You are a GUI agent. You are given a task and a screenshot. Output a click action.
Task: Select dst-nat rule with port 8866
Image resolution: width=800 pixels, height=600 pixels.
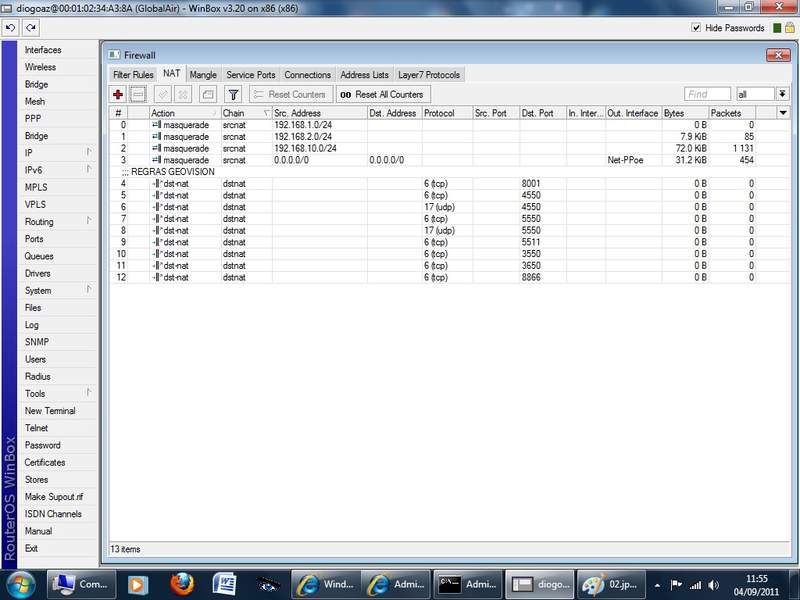coord(449,277)
